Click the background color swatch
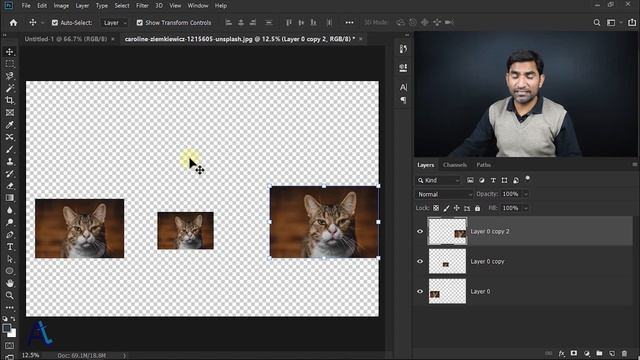640x360 pixels. 13,333
